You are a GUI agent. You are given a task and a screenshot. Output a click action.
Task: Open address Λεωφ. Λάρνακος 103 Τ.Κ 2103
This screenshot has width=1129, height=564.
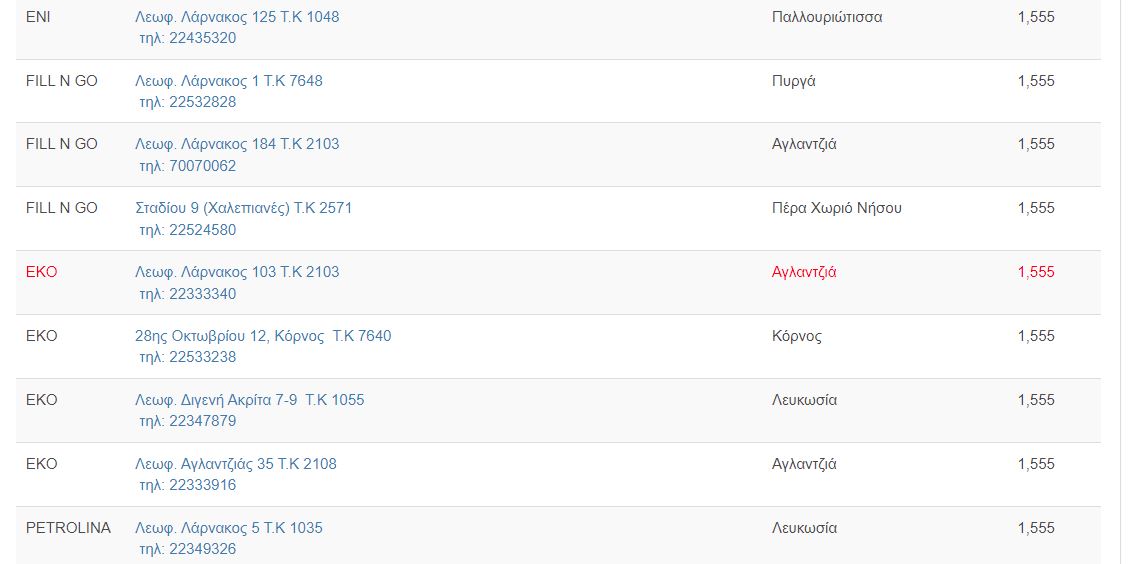(237, 272)
